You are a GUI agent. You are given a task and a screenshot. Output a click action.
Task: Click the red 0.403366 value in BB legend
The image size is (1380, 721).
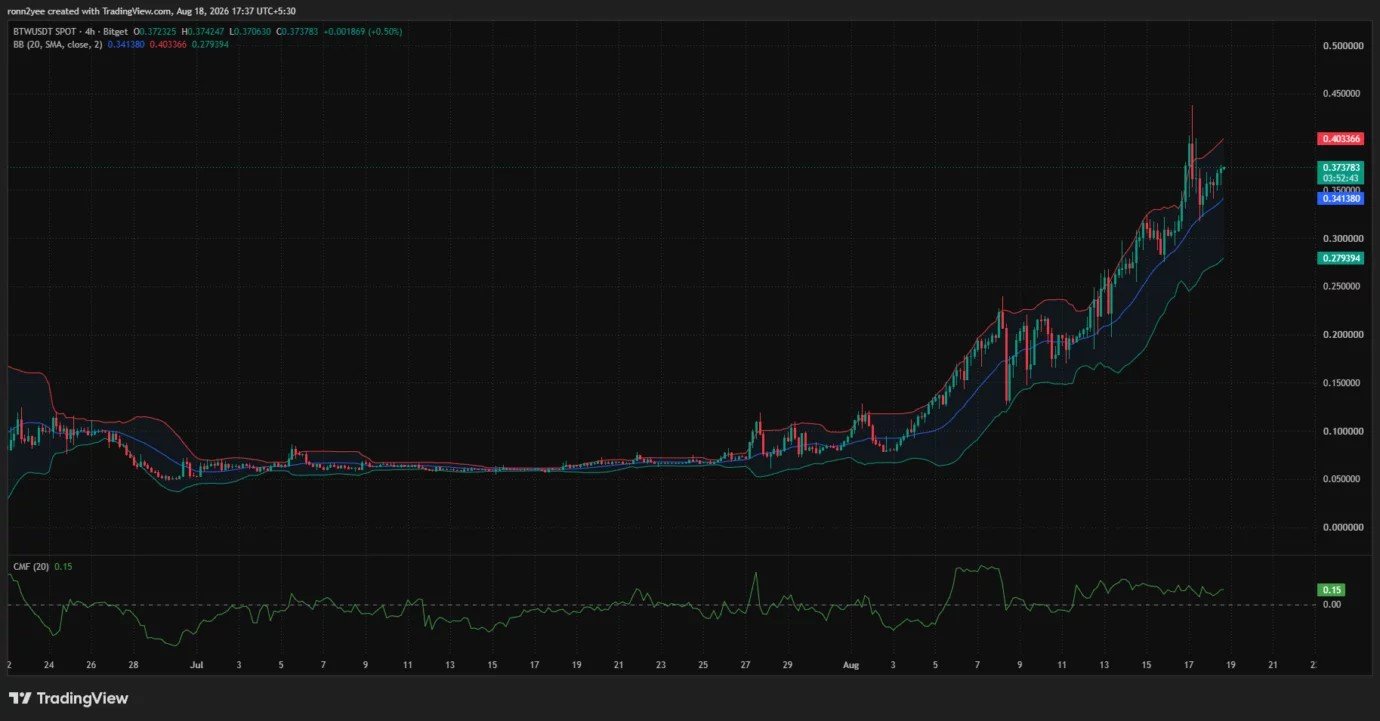166,44
